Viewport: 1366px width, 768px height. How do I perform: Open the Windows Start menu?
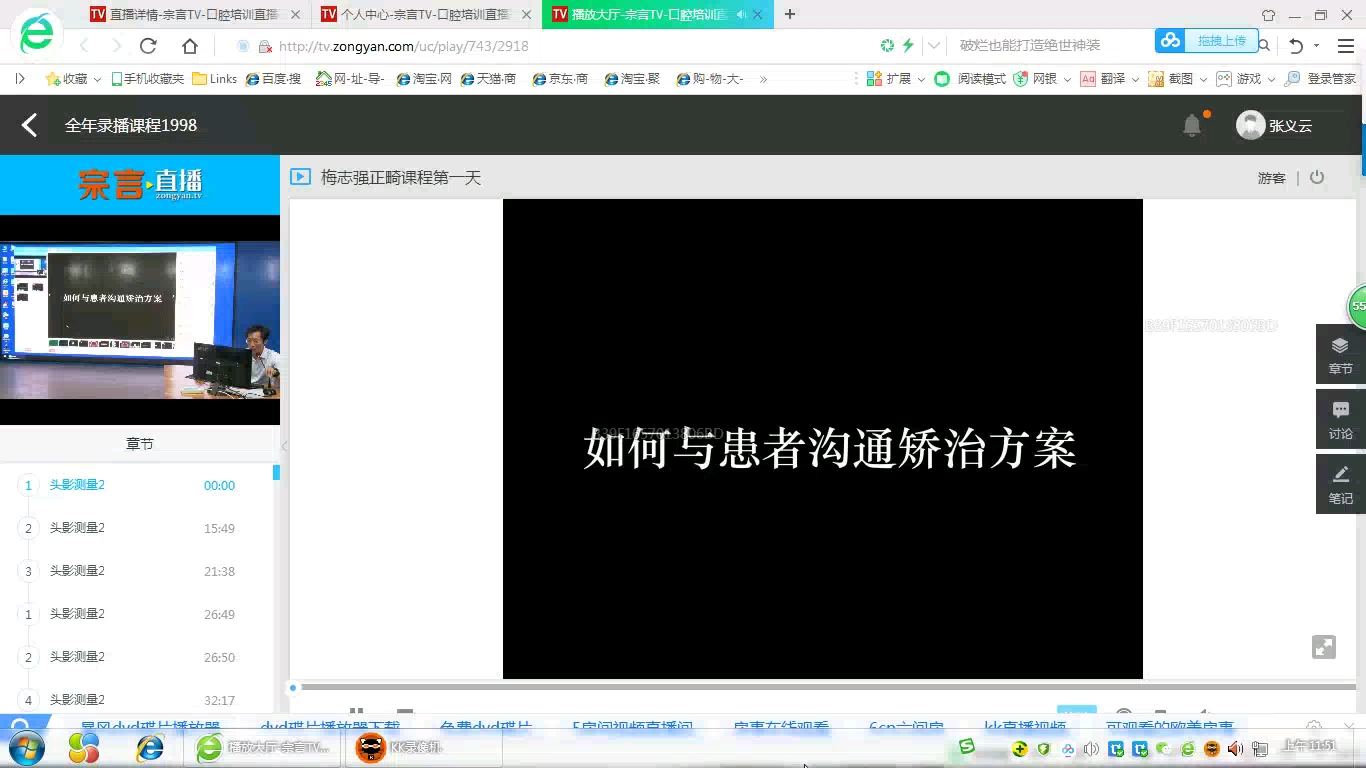26,747
